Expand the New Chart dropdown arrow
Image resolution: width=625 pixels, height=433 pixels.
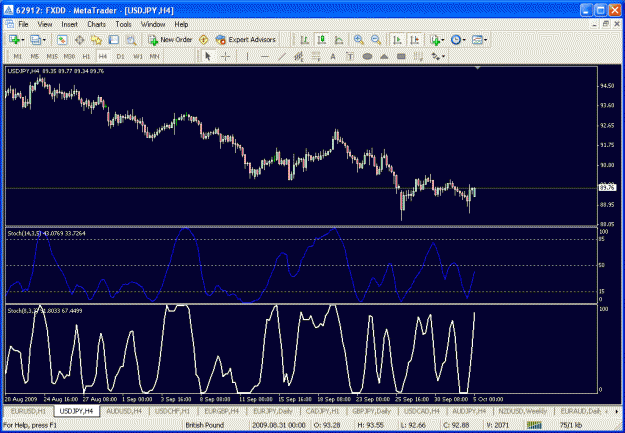(x=23, y=40)
